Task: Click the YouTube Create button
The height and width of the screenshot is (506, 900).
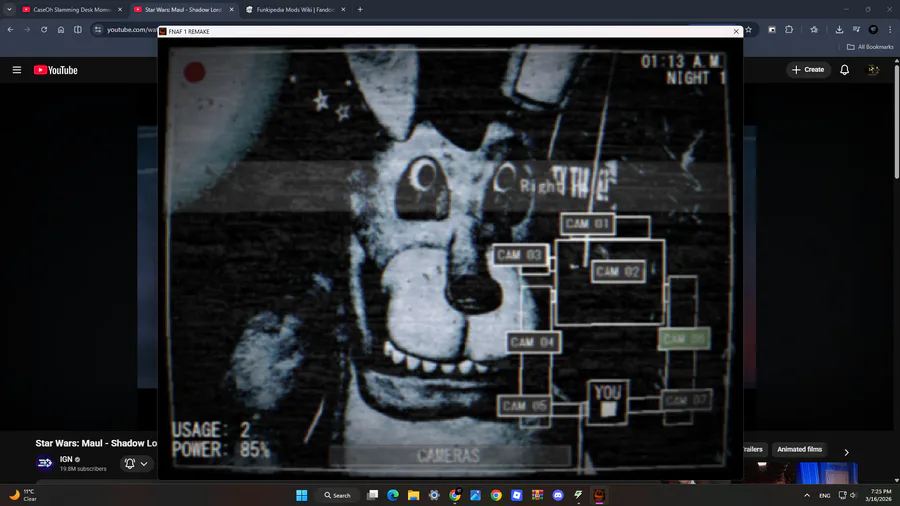Action: click(x=808, y=69)
